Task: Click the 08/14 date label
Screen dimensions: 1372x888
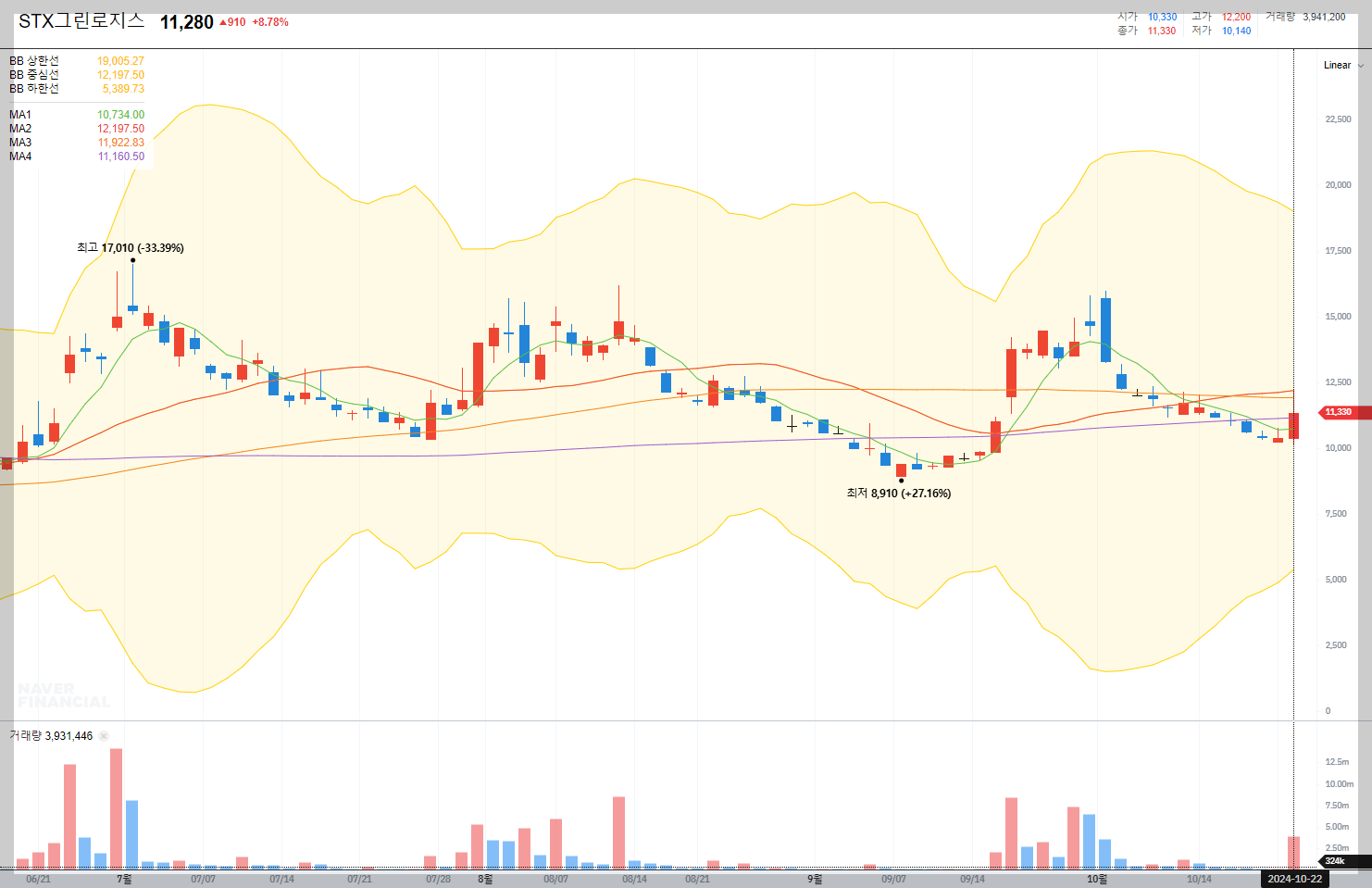Action: (634, 879)
